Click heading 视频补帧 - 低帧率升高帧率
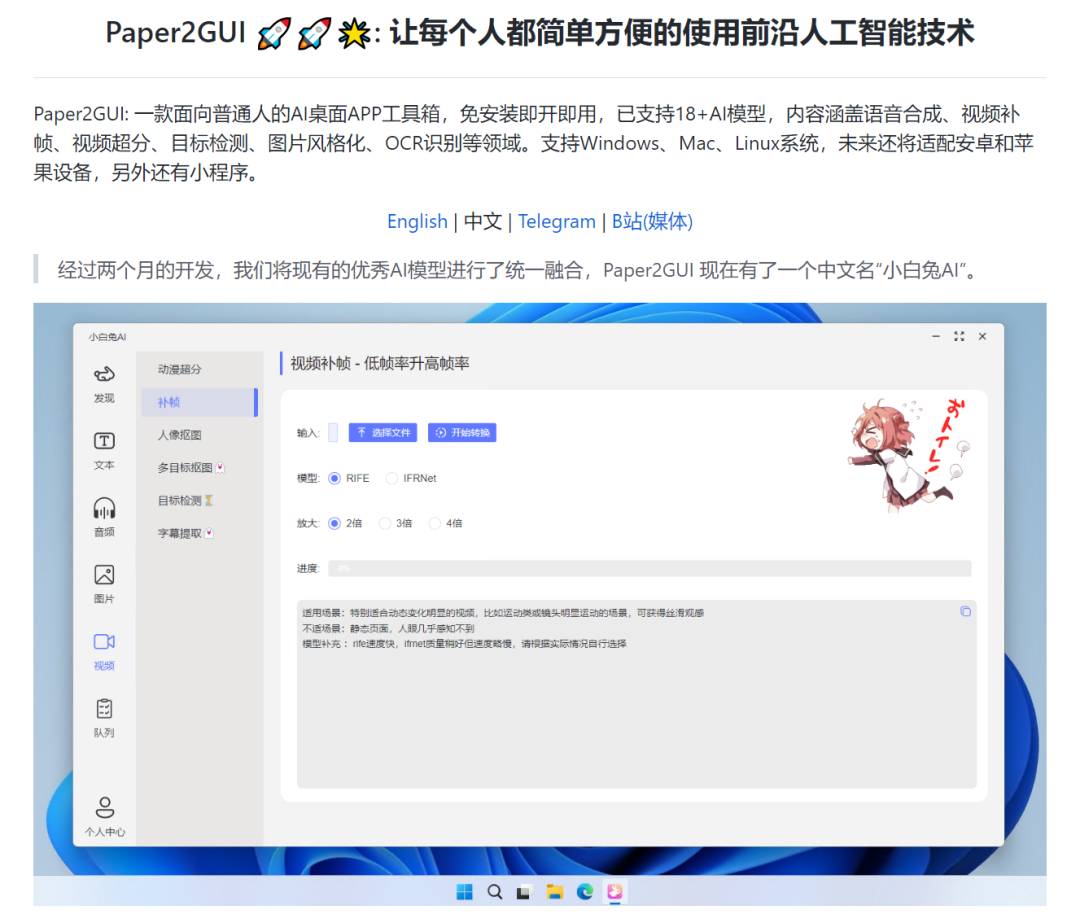The image size is (1080, 923). 380,363
